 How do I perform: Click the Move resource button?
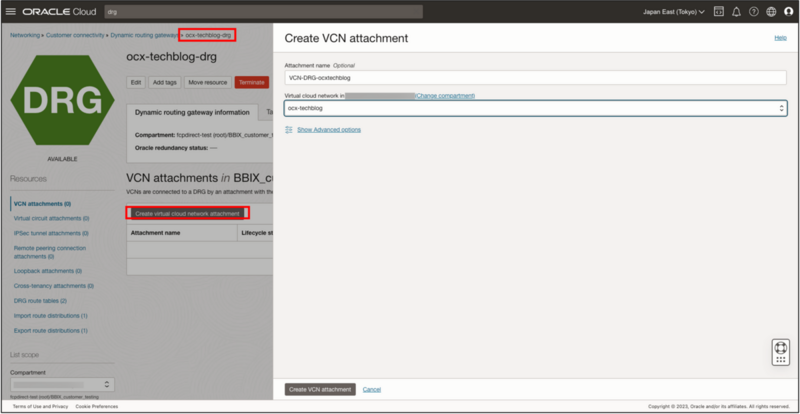click(x=208, y=82)
